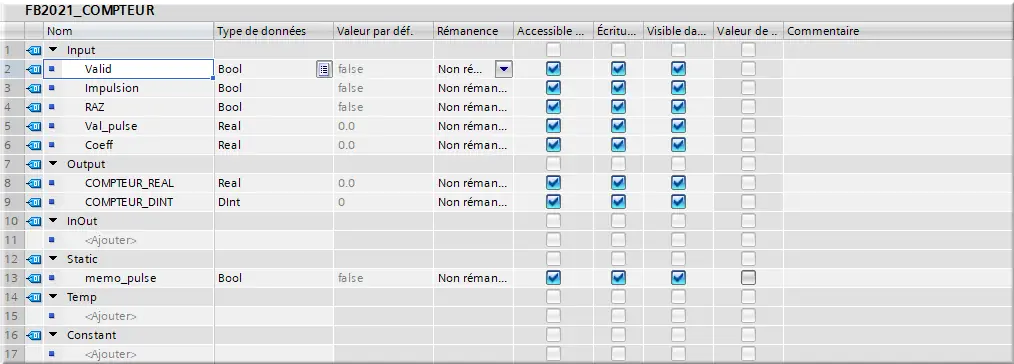Click blue square marker before COMPTEUR_DINT

(52, 202)
